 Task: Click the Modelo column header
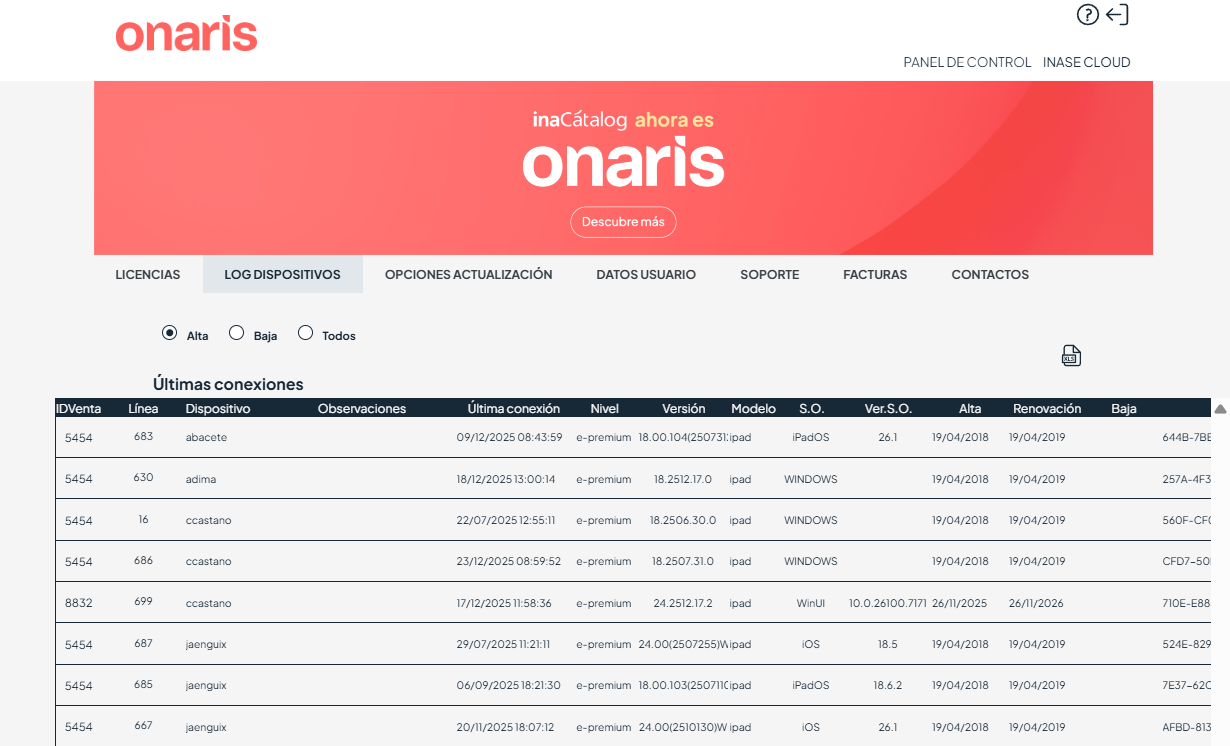click(x=753, y=408)
